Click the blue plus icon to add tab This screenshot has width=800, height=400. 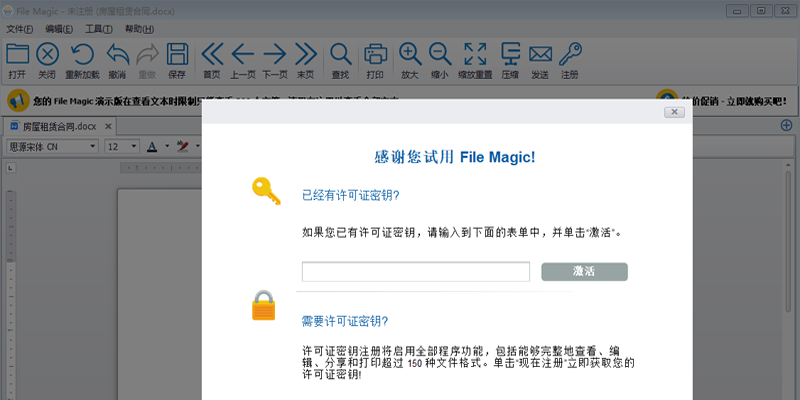click(x=787, y=125)
